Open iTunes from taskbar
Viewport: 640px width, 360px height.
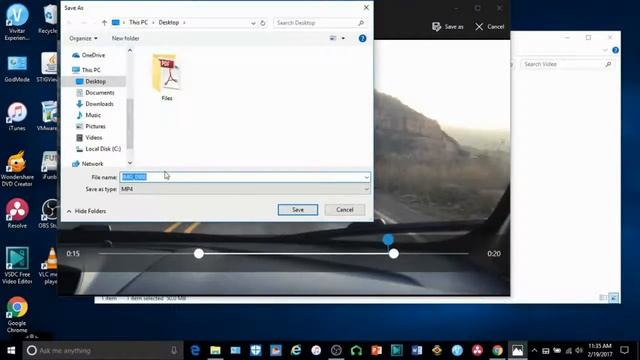[x=316, y=350]
